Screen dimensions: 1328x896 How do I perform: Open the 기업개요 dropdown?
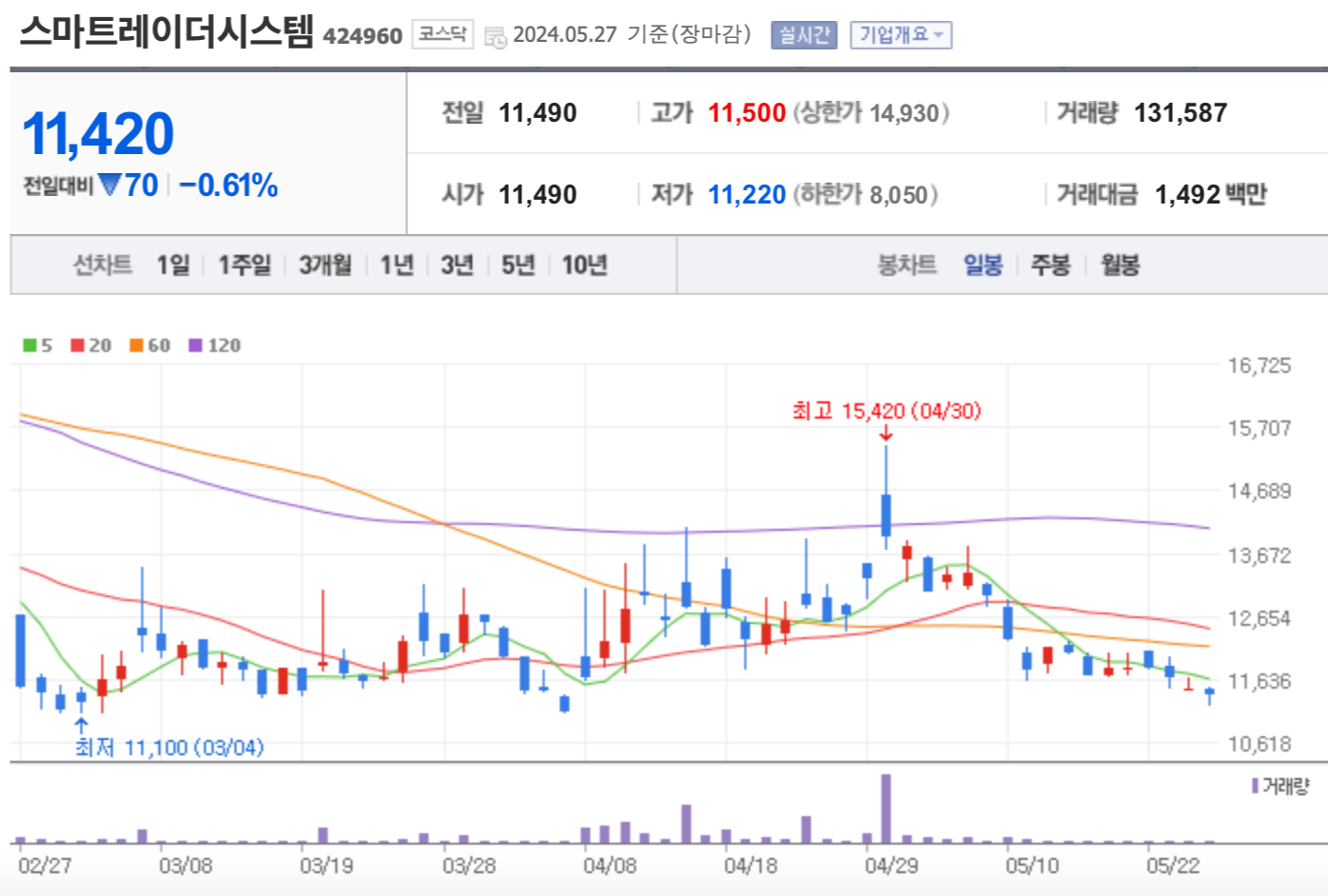901,35
